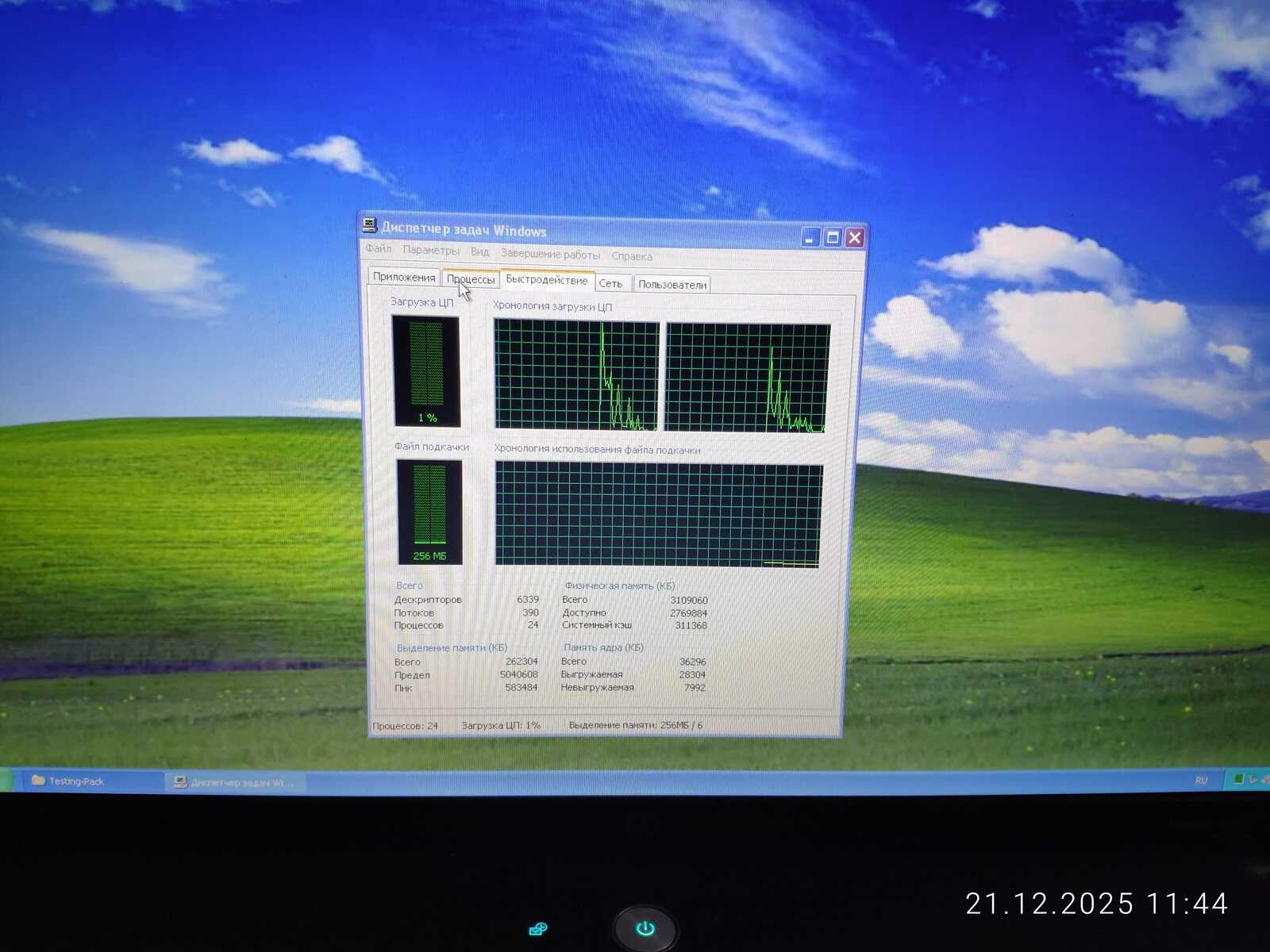Click the Файл подкачки label
Screen dimensions: 1270x952
coord(432,447)
